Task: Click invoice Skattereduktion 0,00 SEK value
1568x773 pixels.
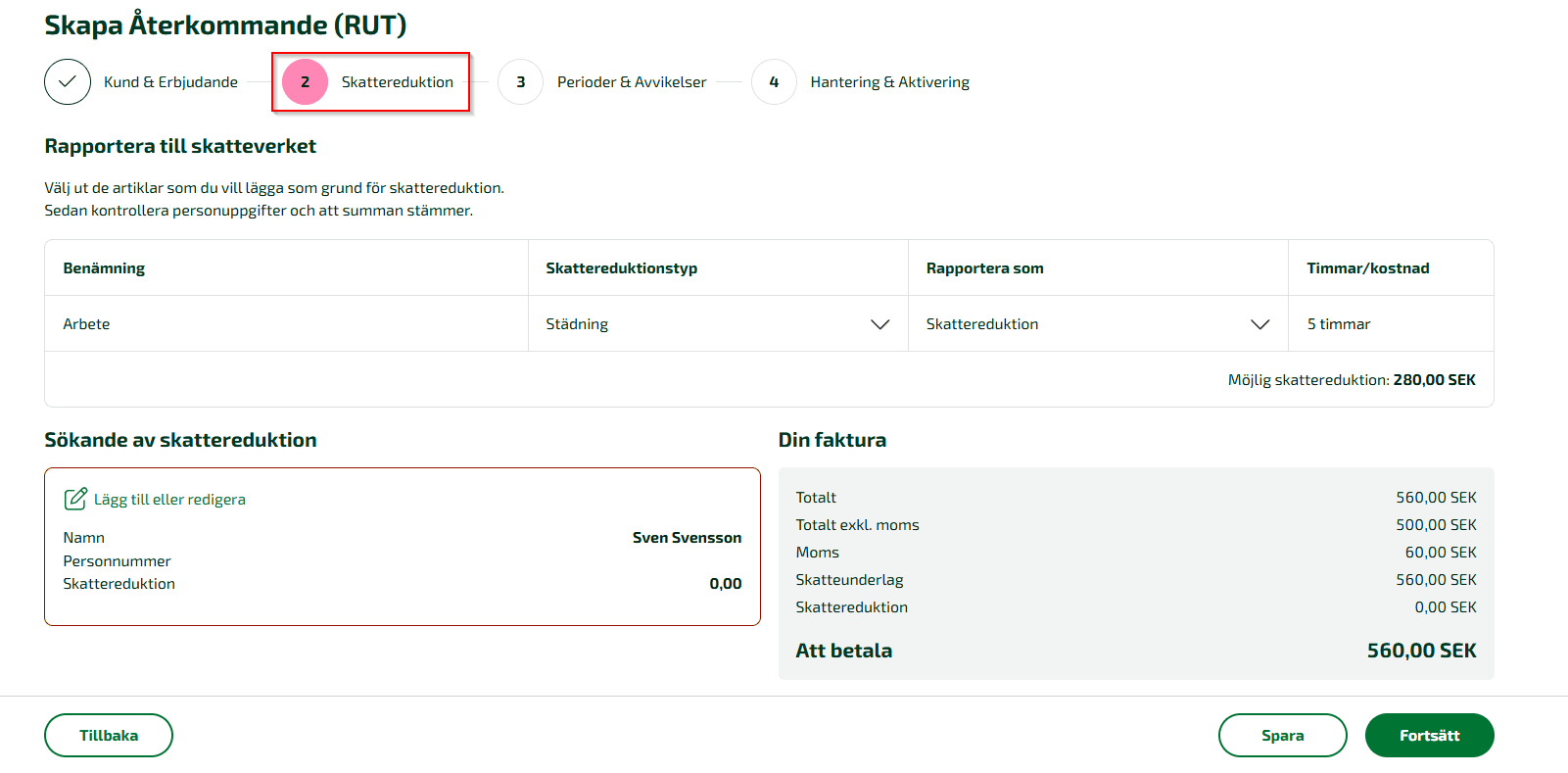Action: pyautogui.click(x=1446, y=607)
